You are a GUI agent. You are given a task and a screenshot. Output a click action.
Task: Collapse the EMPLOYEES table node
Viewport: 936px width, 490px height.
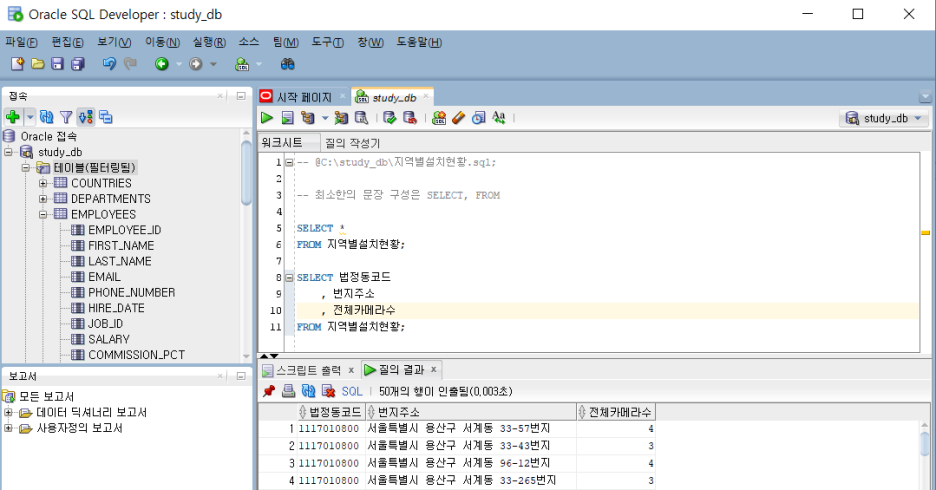click(x=43, y=214)
